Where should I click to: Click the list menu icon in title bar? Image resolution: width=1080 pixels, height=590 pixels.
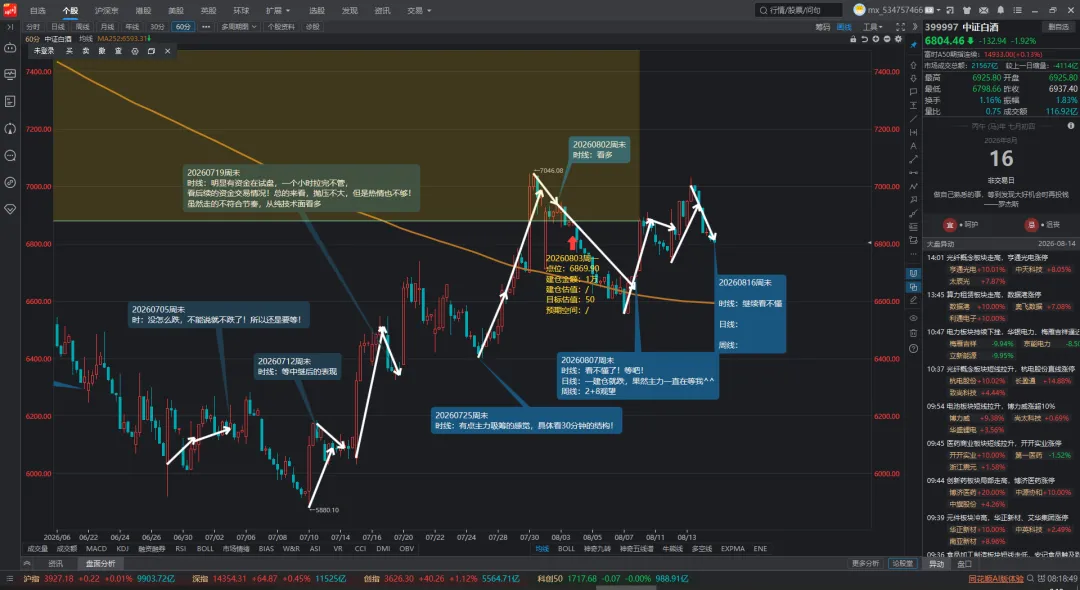(1017, 10)
